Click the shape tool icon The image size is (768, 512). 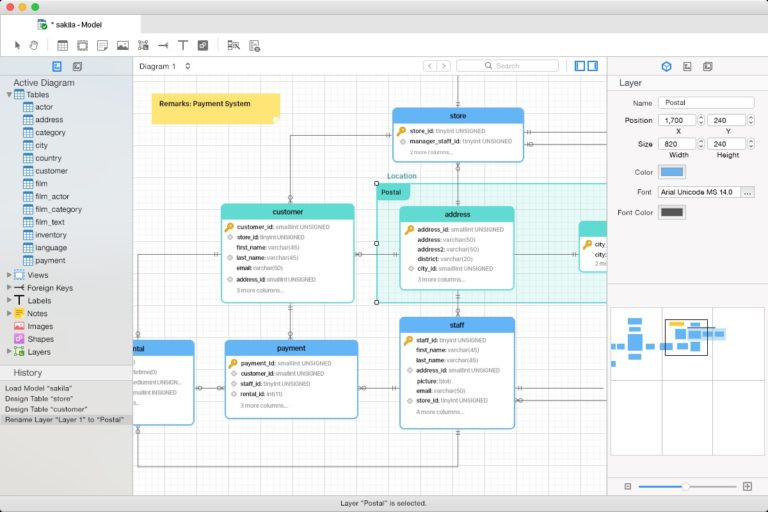click(x=203, y=45)
